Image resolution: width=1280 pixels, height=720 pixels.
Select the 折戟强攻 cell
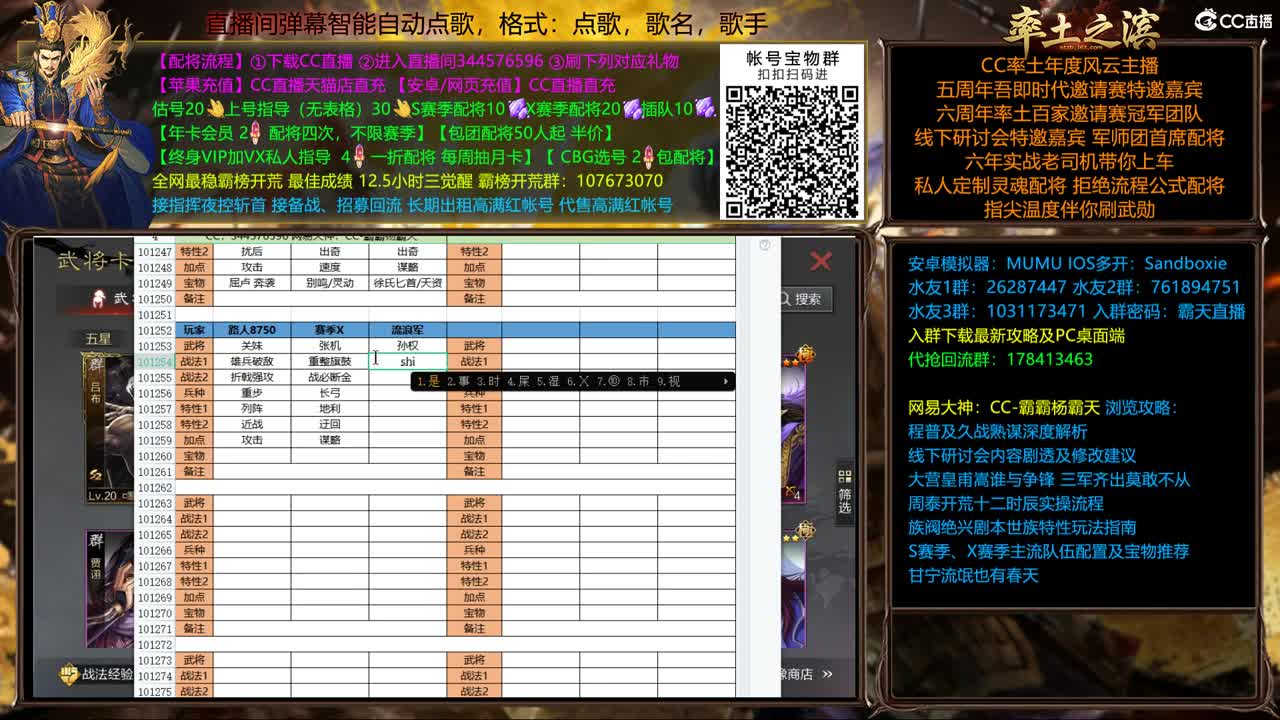(252, 377)
